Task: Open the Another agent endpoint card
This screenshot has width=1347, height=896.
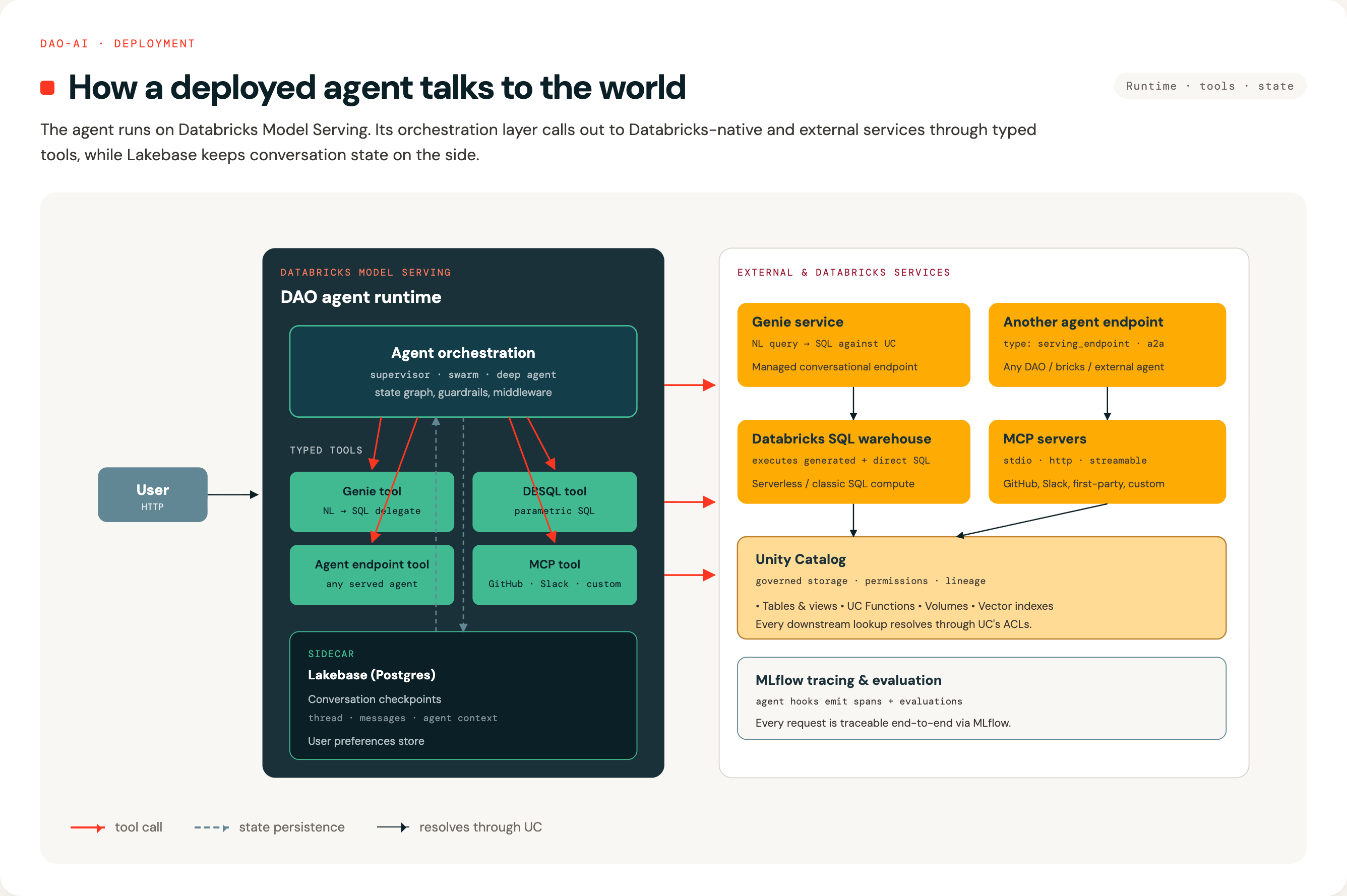Action: click(1107, 345)
